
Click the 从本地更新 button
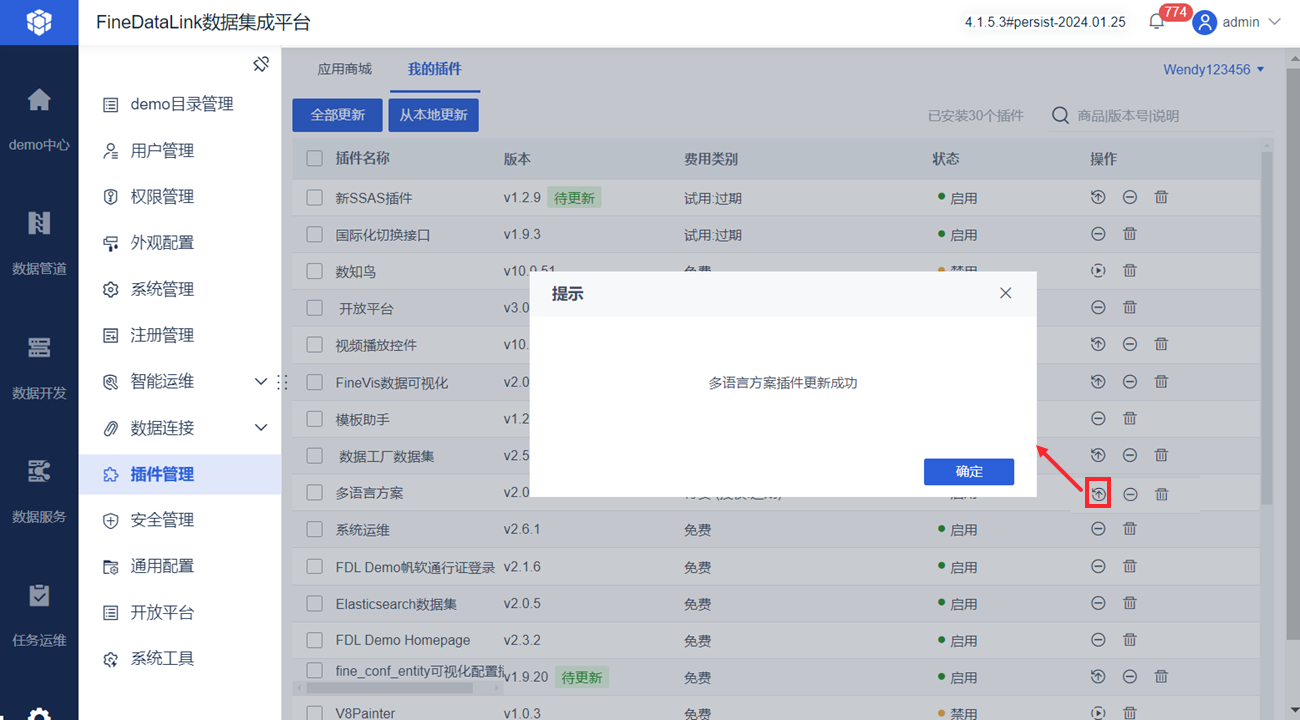(x=433, y=115)
